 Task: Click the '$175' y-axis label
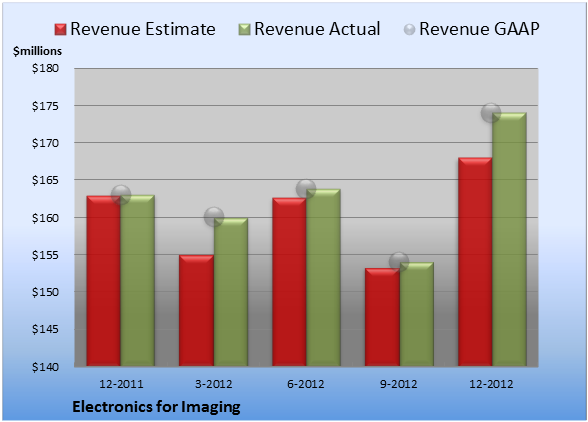click(45, 106)
